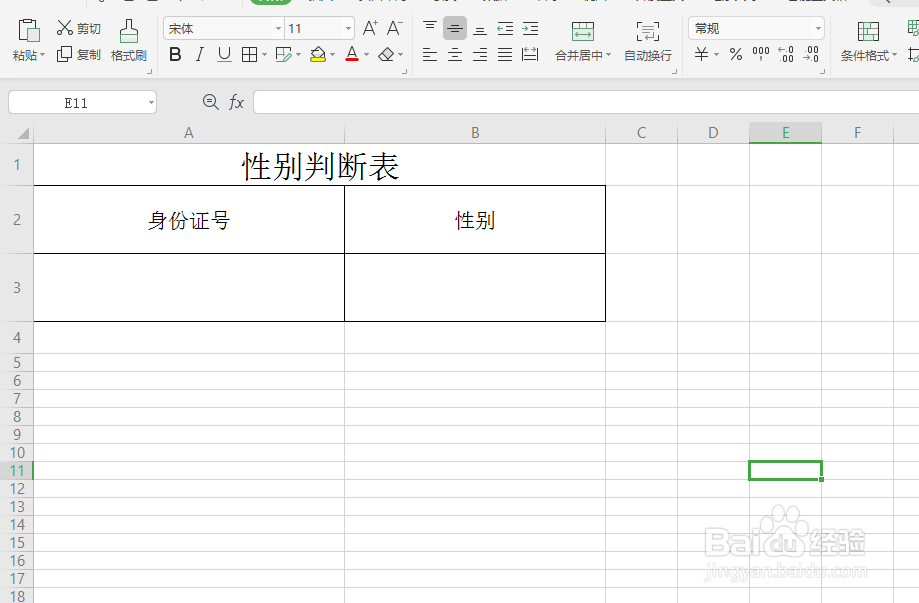This screenshot has height=603, width=919.
Task: Click the draw border table-pencil icon
Action: [284, 54]
